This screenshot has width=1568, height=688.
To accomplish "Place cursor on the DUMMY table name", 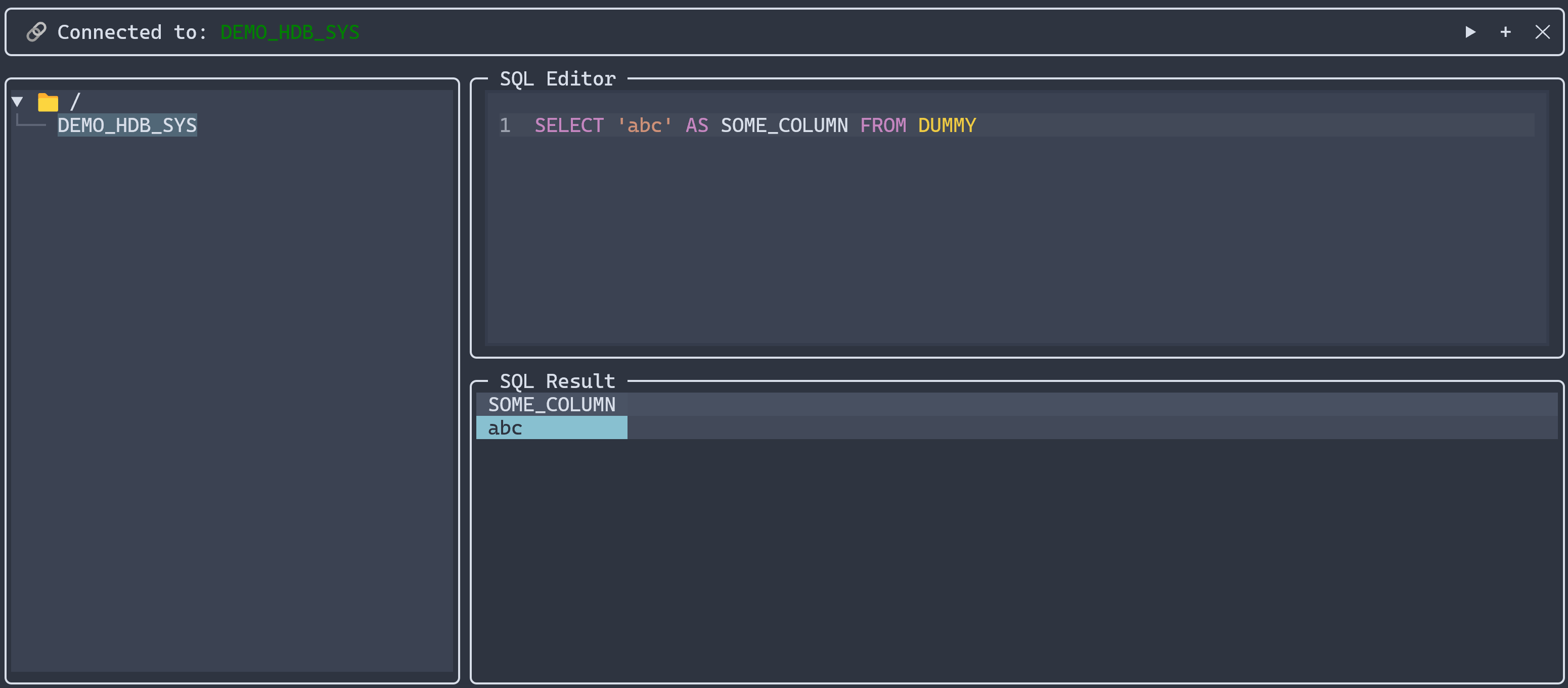I will click(947, 125).
